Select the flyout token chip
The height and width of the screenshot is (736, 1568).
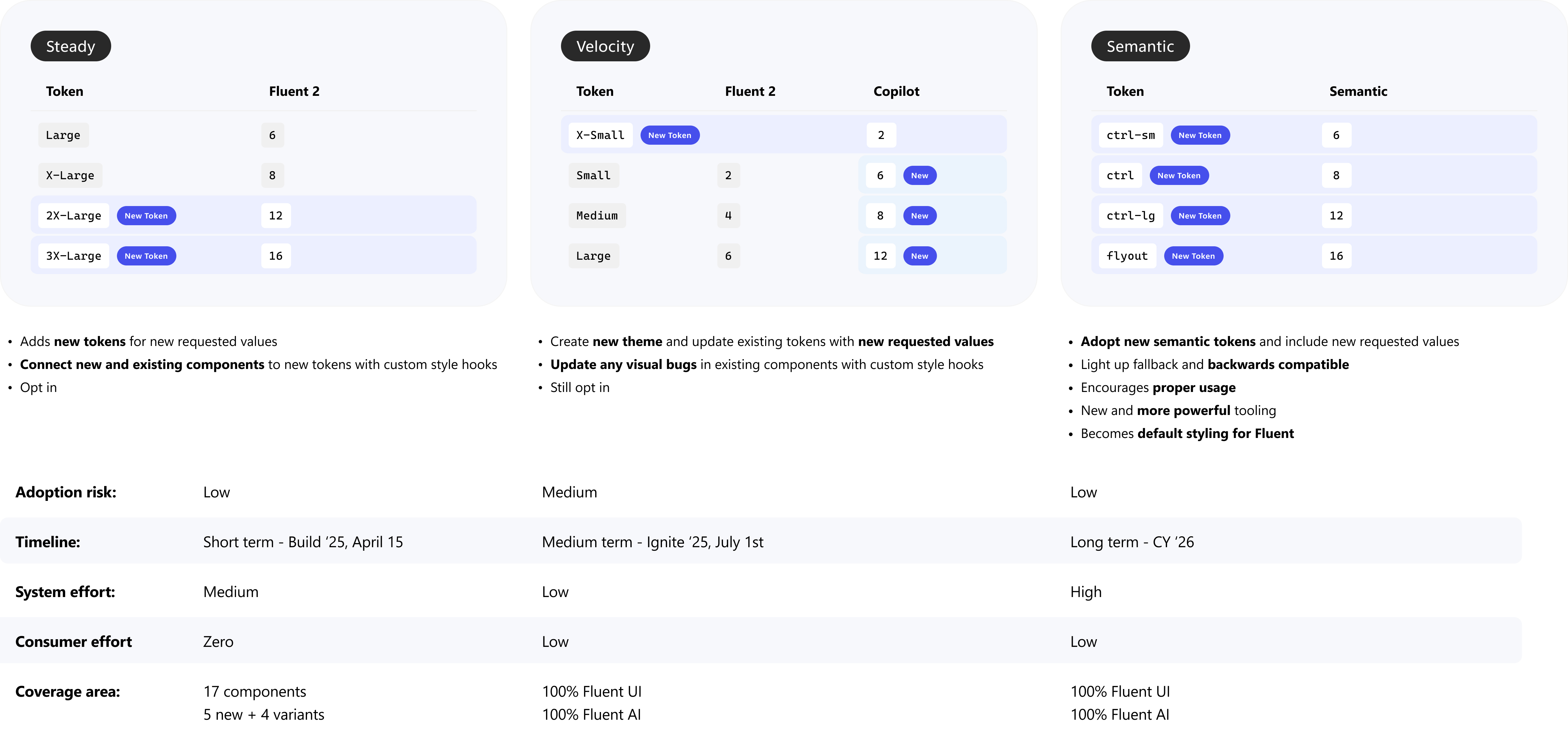pos(1127,256)
